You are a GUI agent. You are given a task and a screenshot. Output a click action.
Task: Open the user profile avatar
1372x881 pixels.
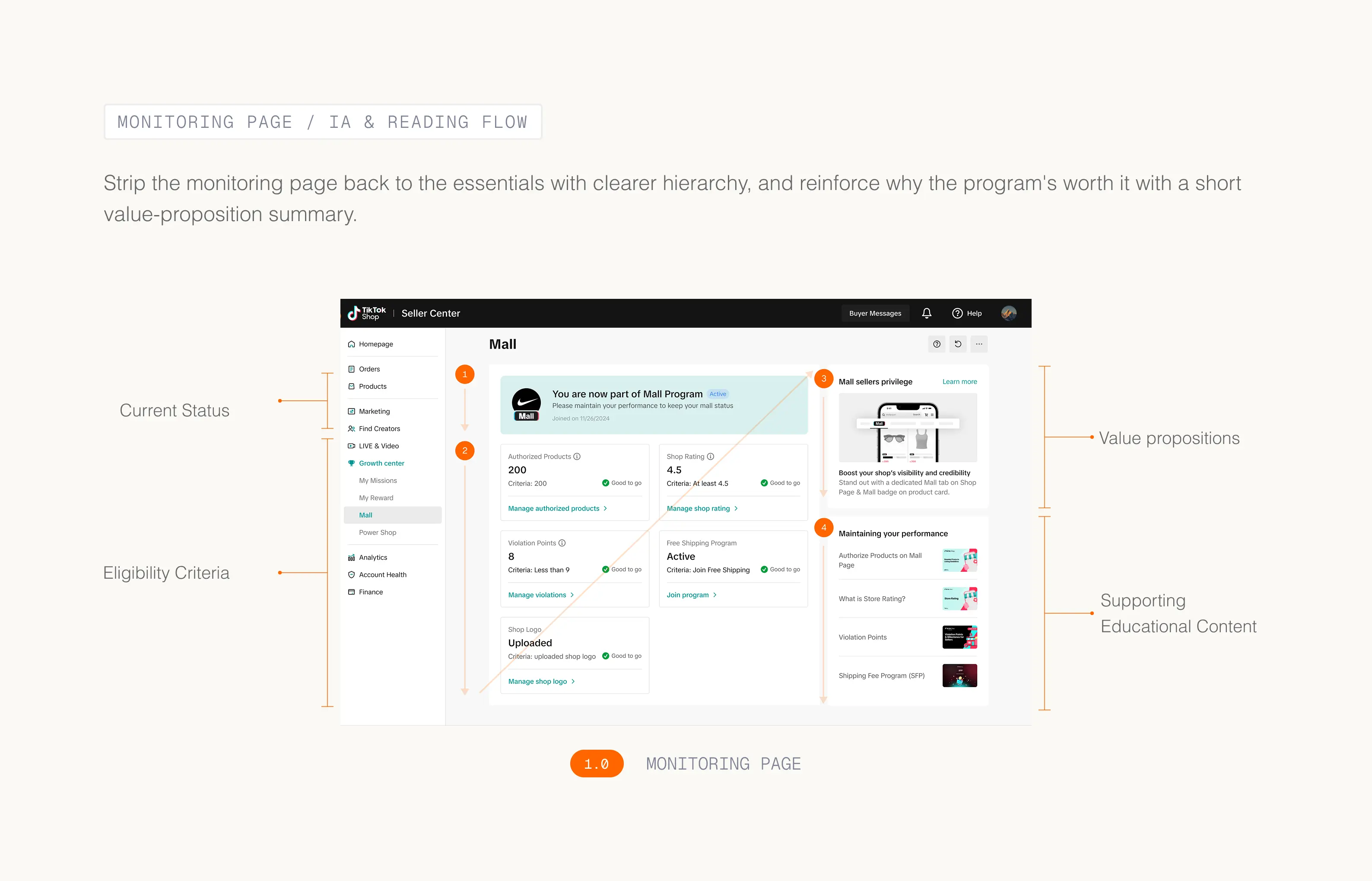tap(1009, 313)
